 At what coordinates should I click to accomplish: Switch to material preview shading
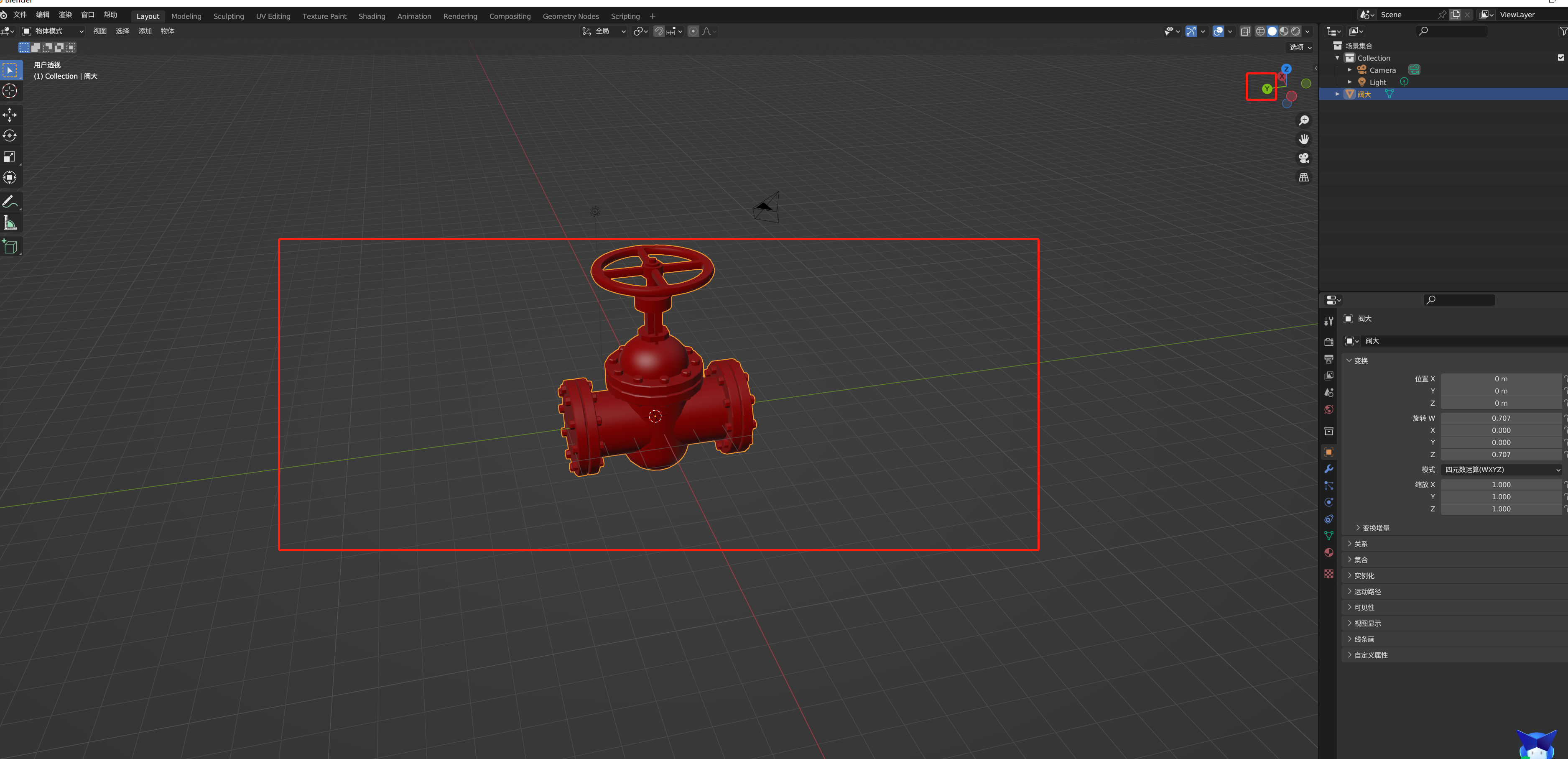pos(1284,31)
